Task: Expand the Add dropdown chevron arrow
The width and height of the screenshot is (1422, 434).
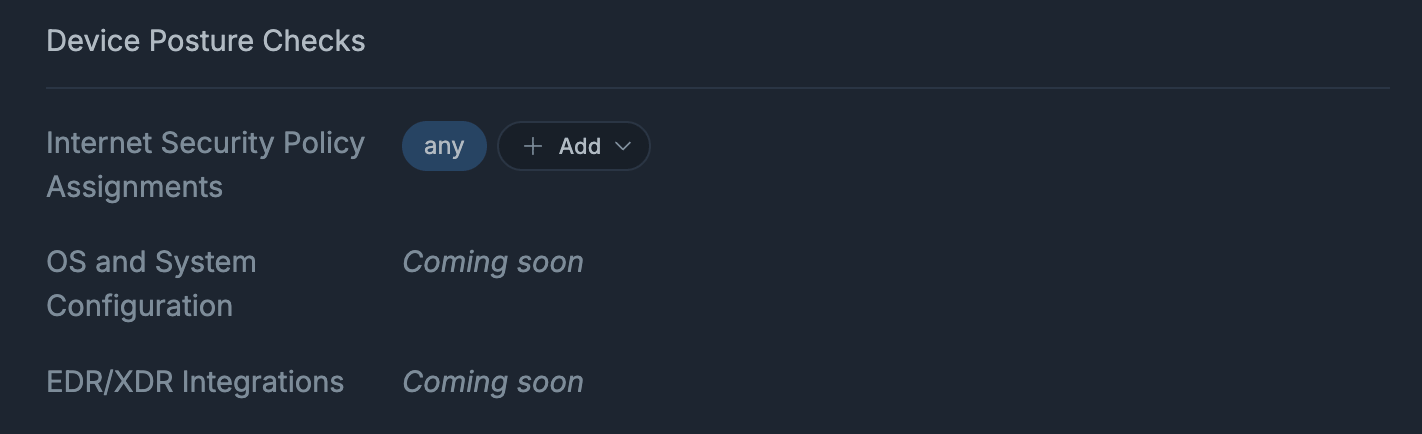Action: click(x=623, y=146)
